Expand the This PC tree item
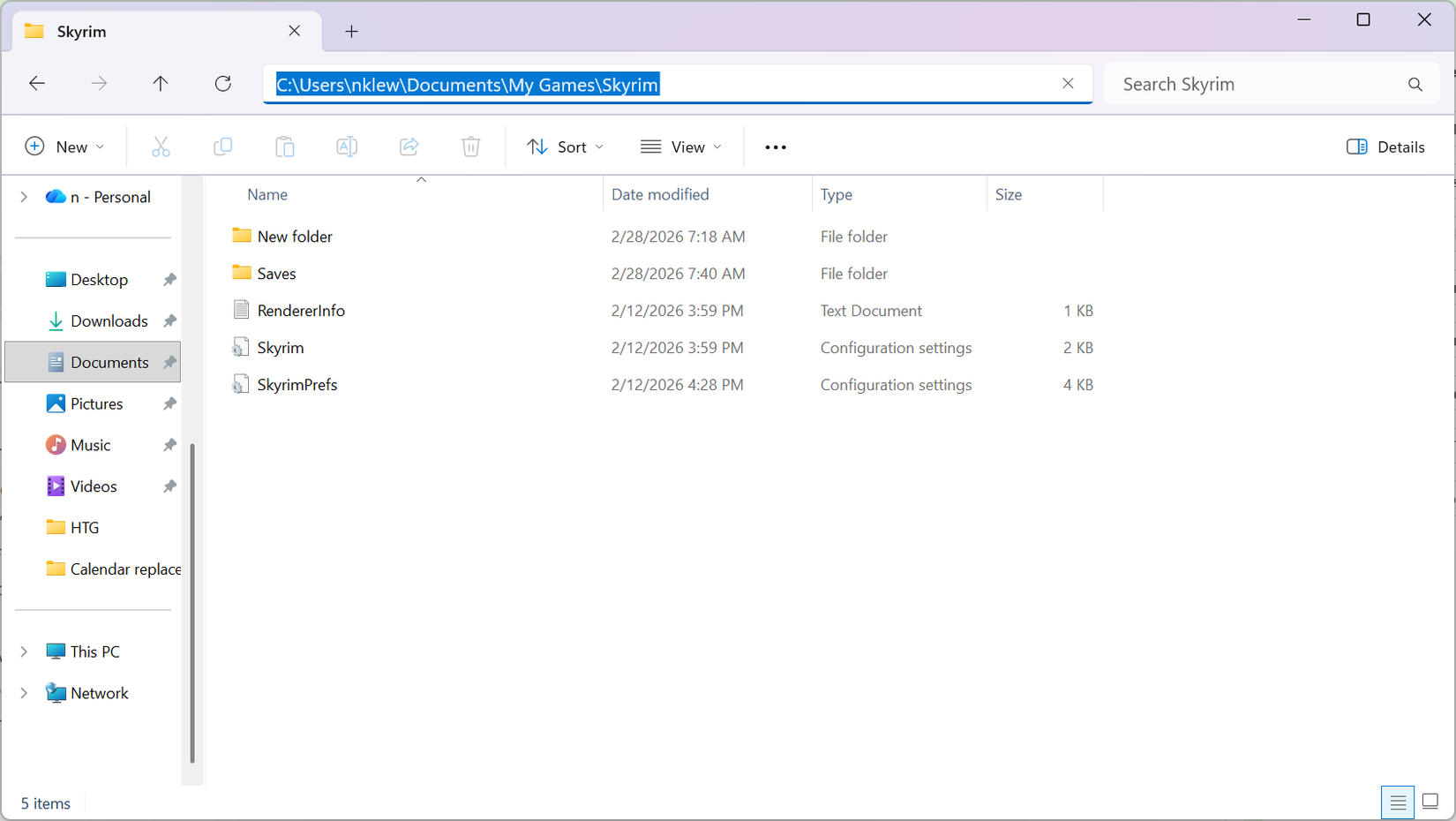 [x=23, y=651]
